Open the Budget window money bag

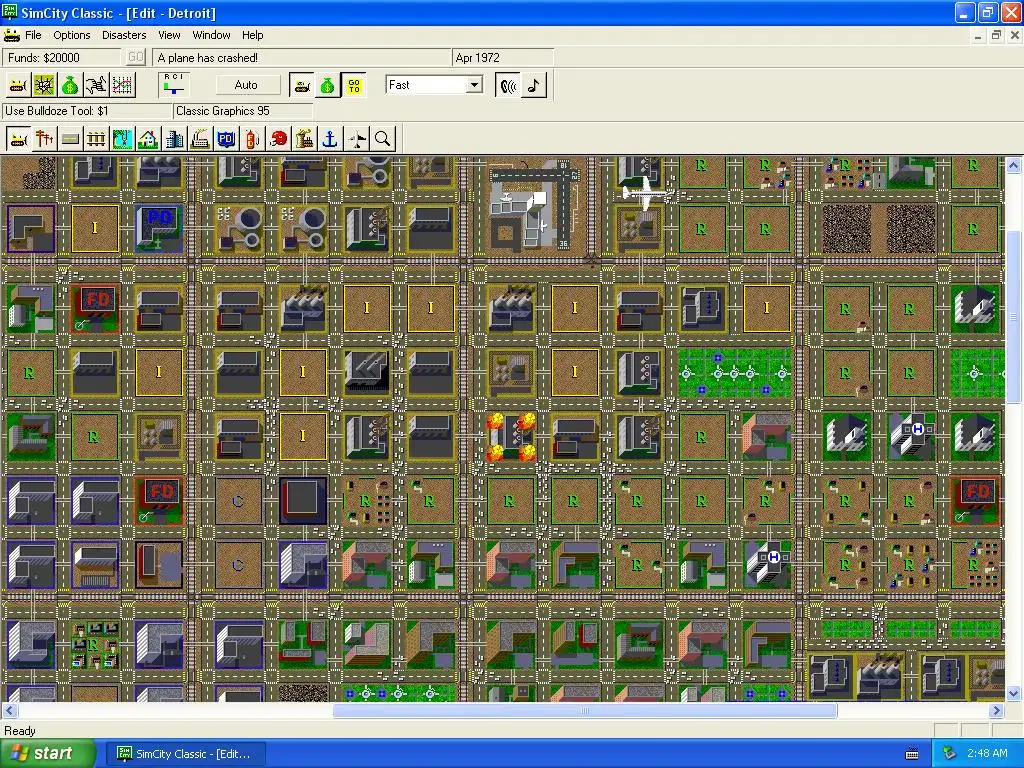pyautogui.click(x=71, y=85)
